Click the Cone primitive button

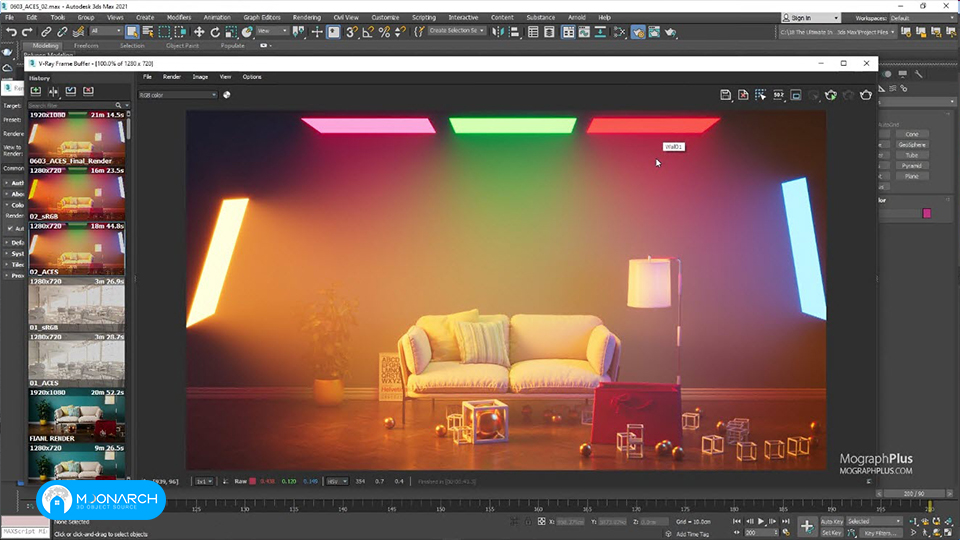click(912, 134)
